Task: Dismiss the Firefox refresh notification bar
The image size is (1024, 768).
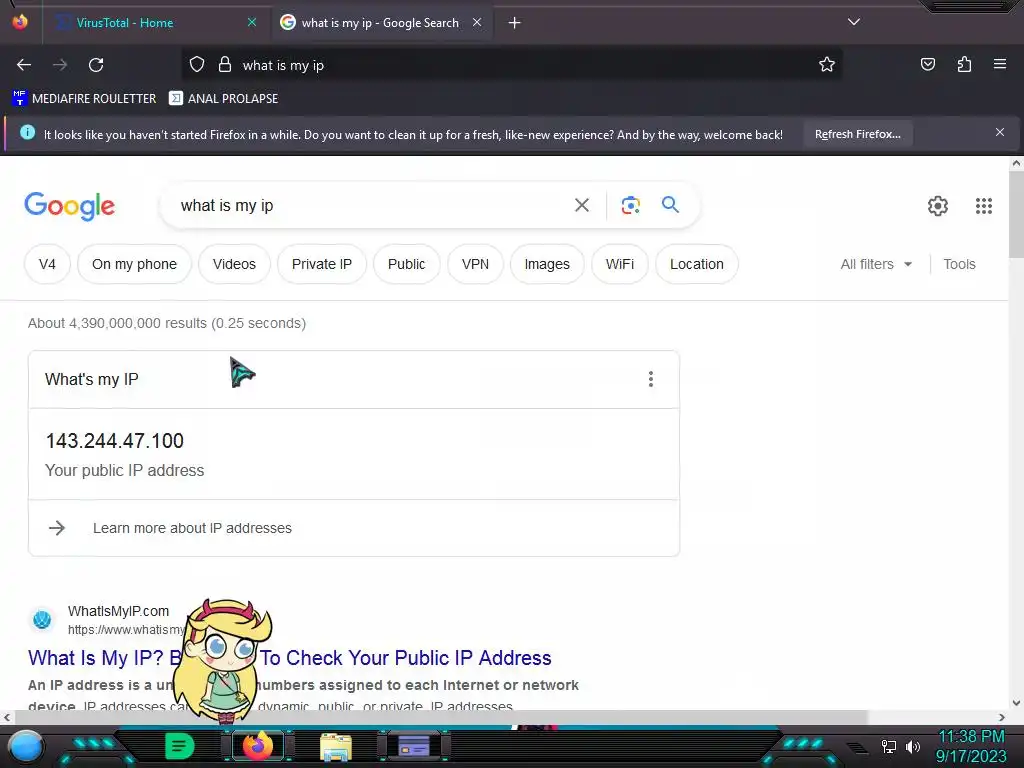Action: pyautogui.click(x=1000, y=133)
